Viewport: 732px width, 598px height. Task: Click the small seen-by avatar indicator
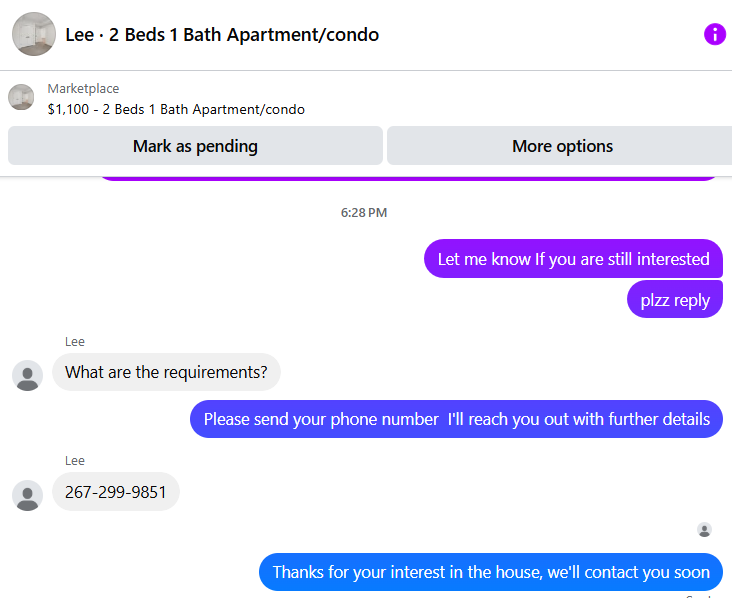(x=704, y=530)
